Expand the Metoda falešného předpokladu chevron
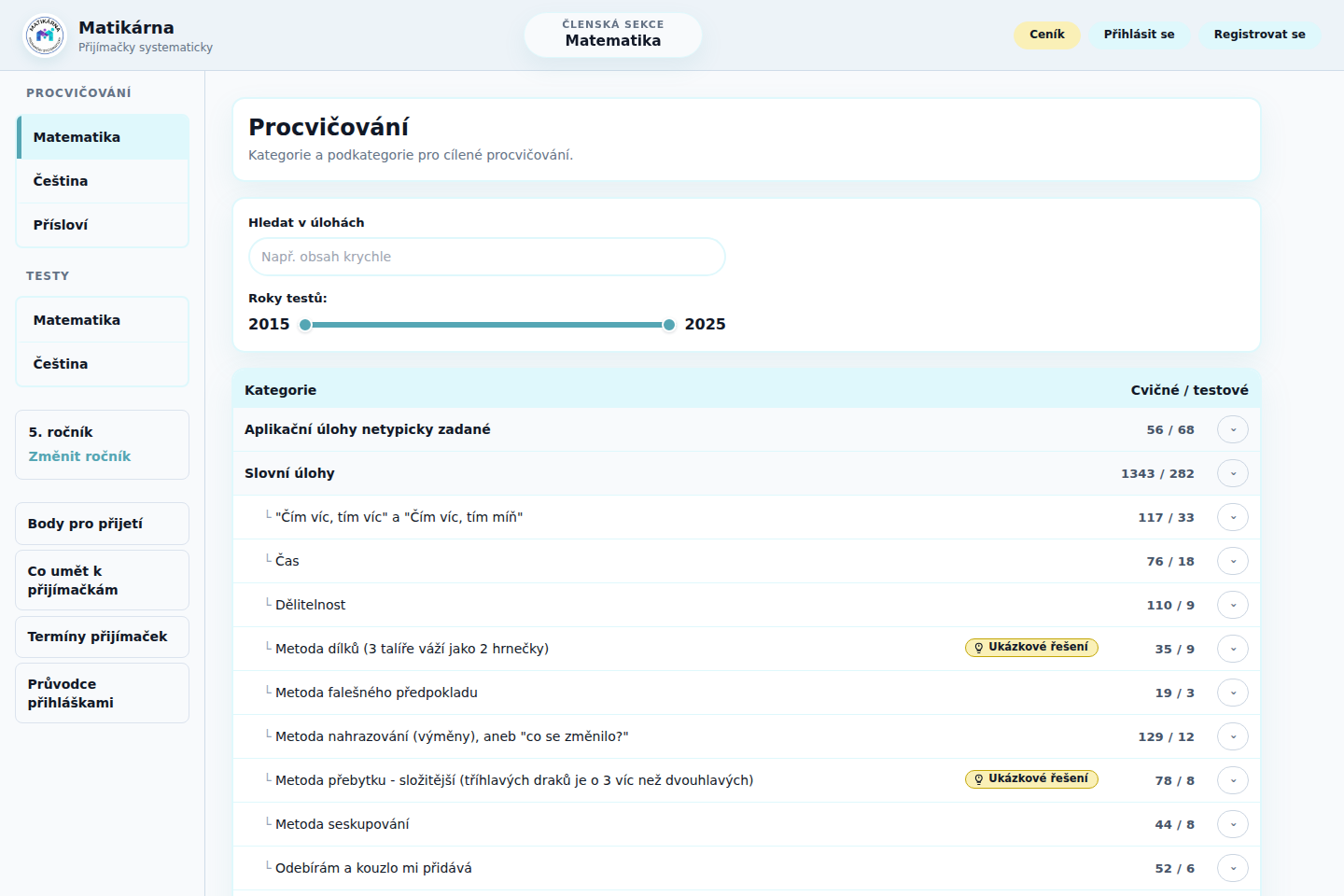Screen dimensions: 1344x896 click(1233, 693)
